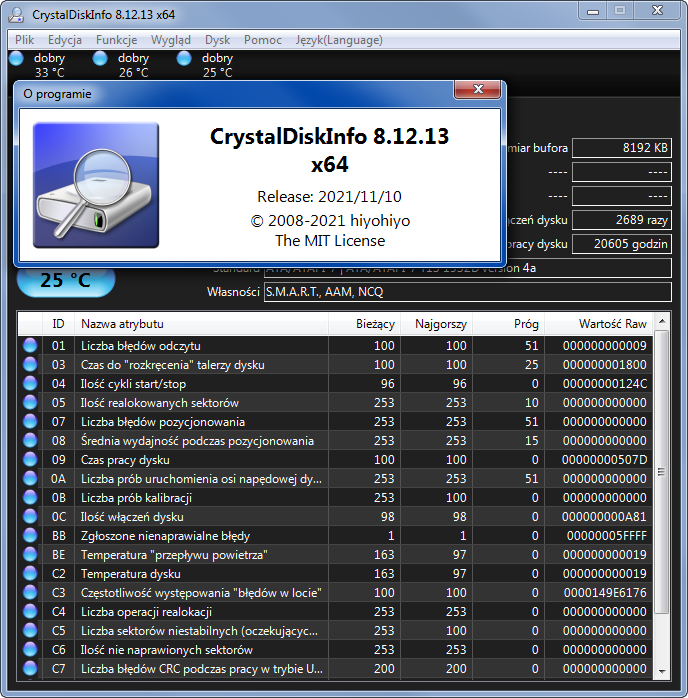
Task: Open the Język(Language) menu
Action: (339, 40)
